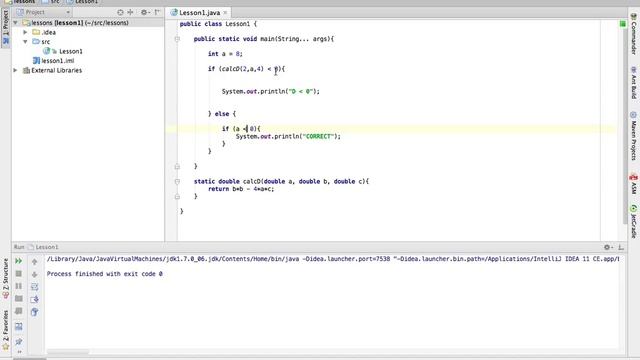Switch to the Lesson1.java editor tab
The height and width of the screenshot is (360, 640).
pos(199,13)
